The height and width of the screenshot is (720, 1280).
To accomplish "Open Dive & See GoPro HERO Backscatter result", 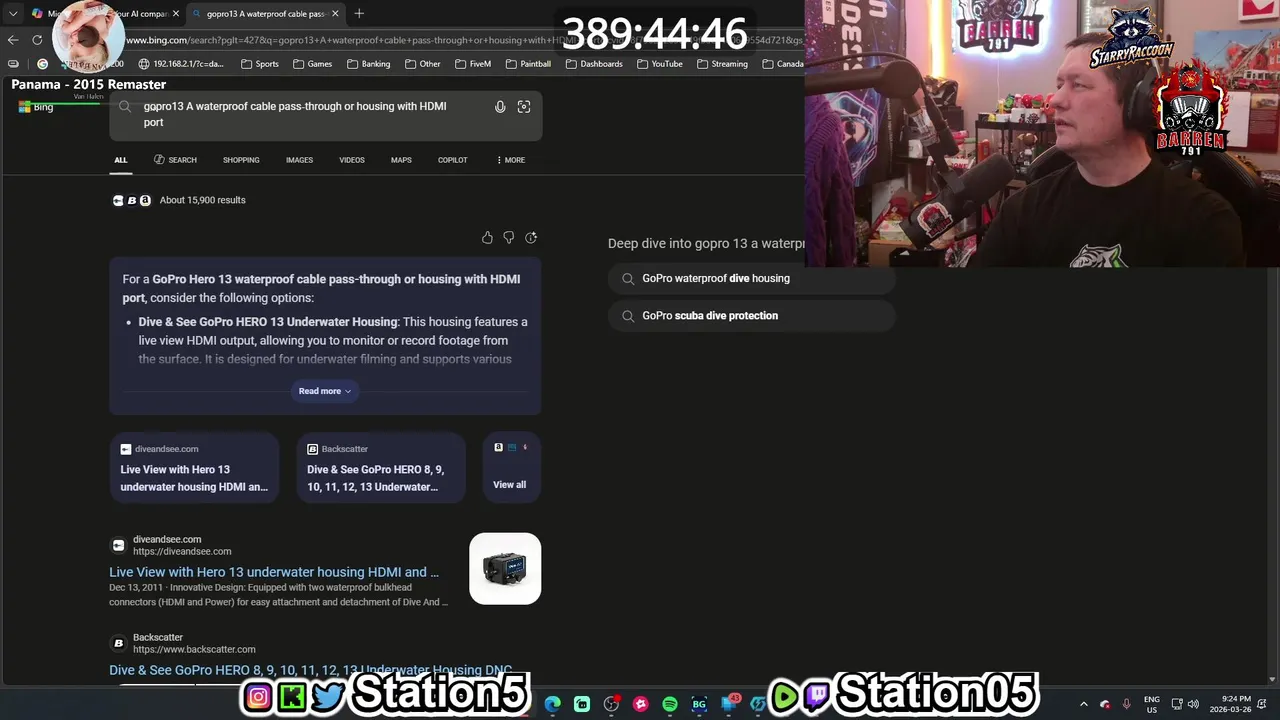I will coord(311,670).
